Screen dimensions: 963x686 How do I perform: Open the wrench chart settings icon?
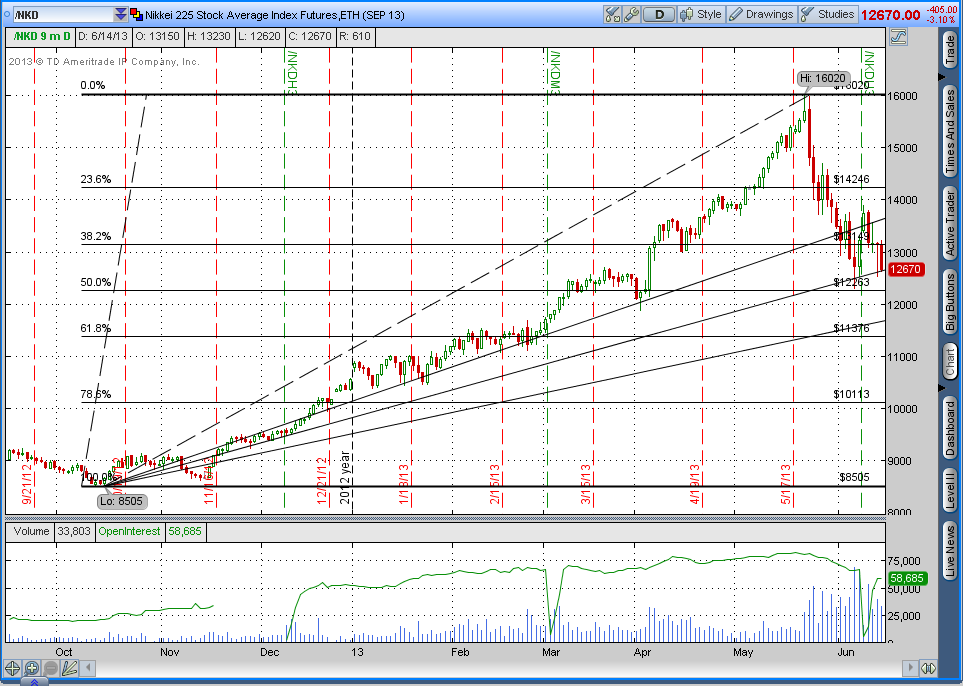pos(631,14)
